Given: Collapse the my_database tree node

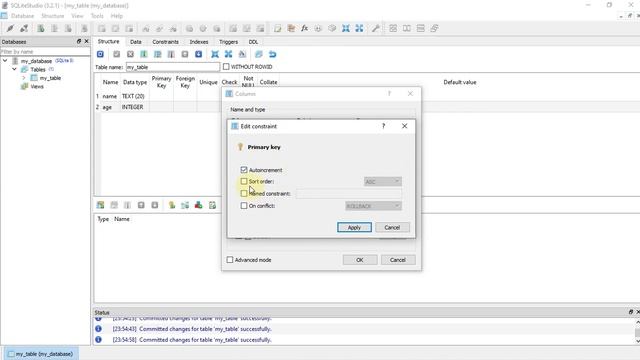Looking at the screenshot, I should [5, 61].
